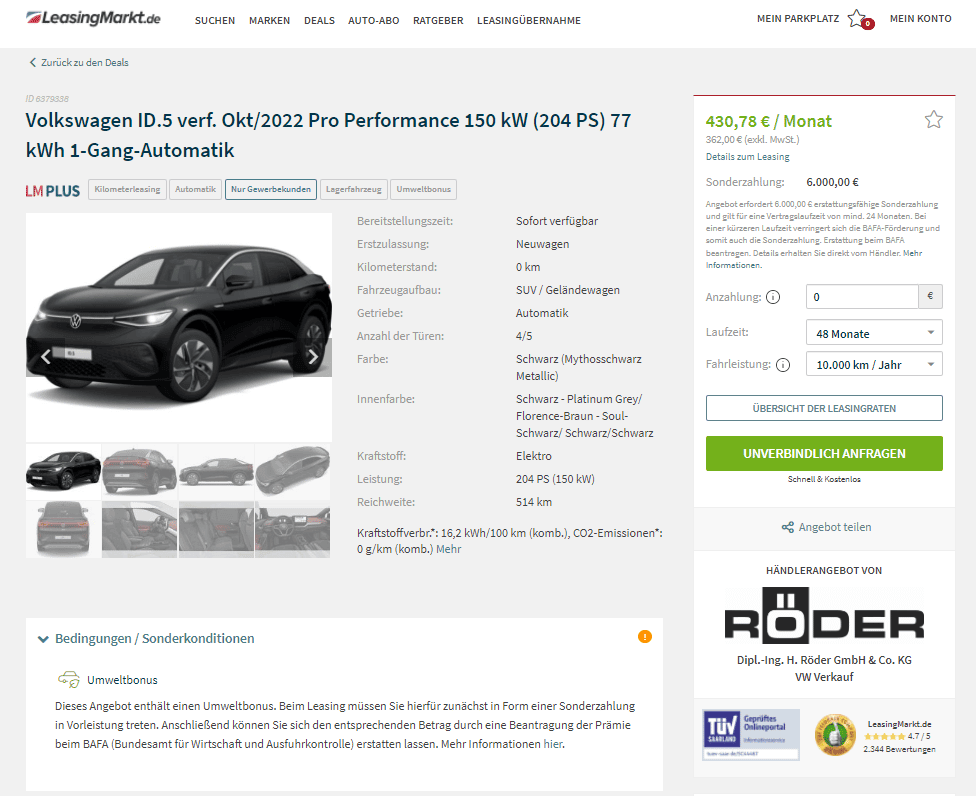This screenshot has height=796, width=976.
Task: Open the Laufzeit 48 Monate dropdown
Action: tap(874, 333)
